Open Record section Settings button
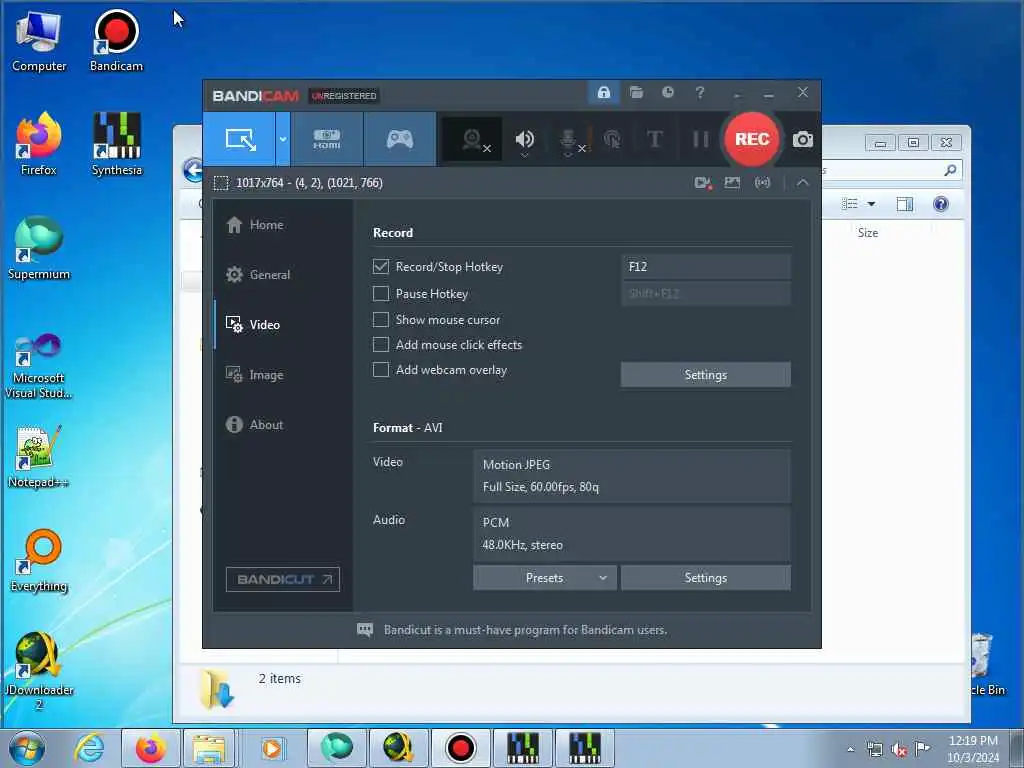 705,375
